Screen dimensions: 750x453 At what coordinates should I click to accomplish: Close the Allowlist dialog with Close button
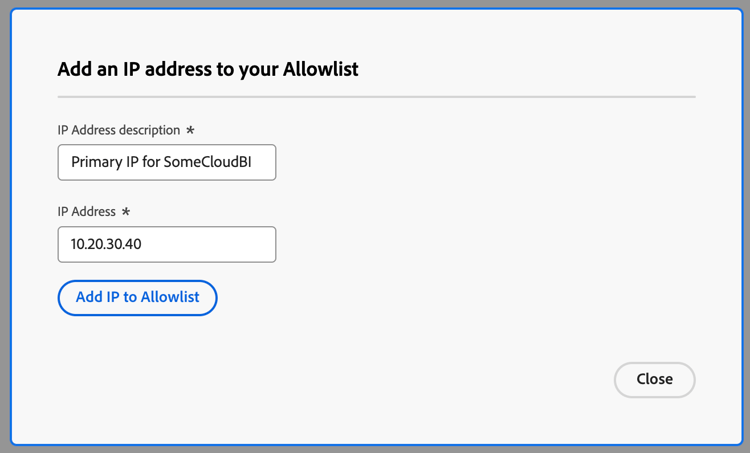[x=654, y=379]
